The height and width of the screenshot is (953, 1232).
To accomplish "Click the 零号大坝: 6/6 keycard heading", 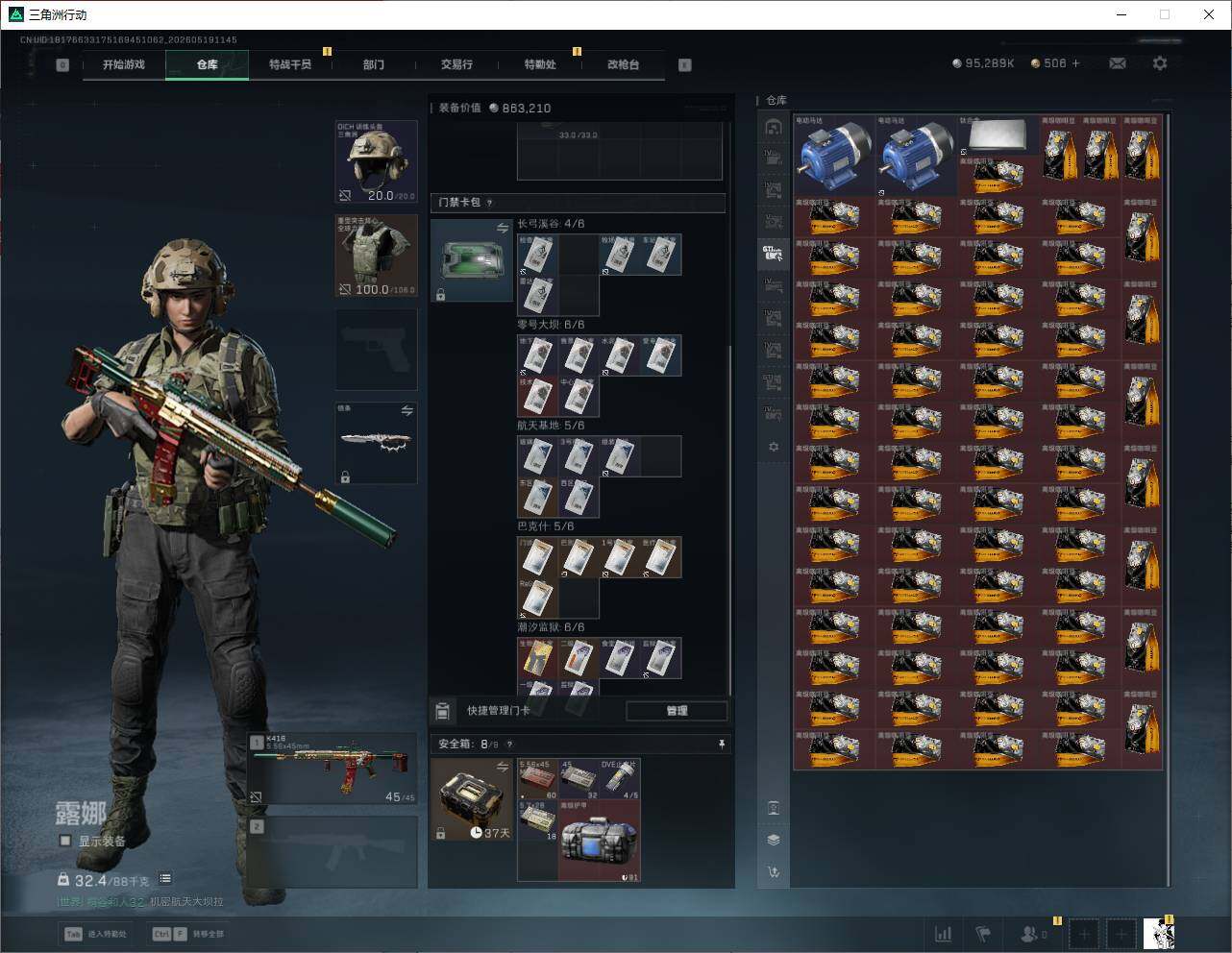I will [551, 325].
